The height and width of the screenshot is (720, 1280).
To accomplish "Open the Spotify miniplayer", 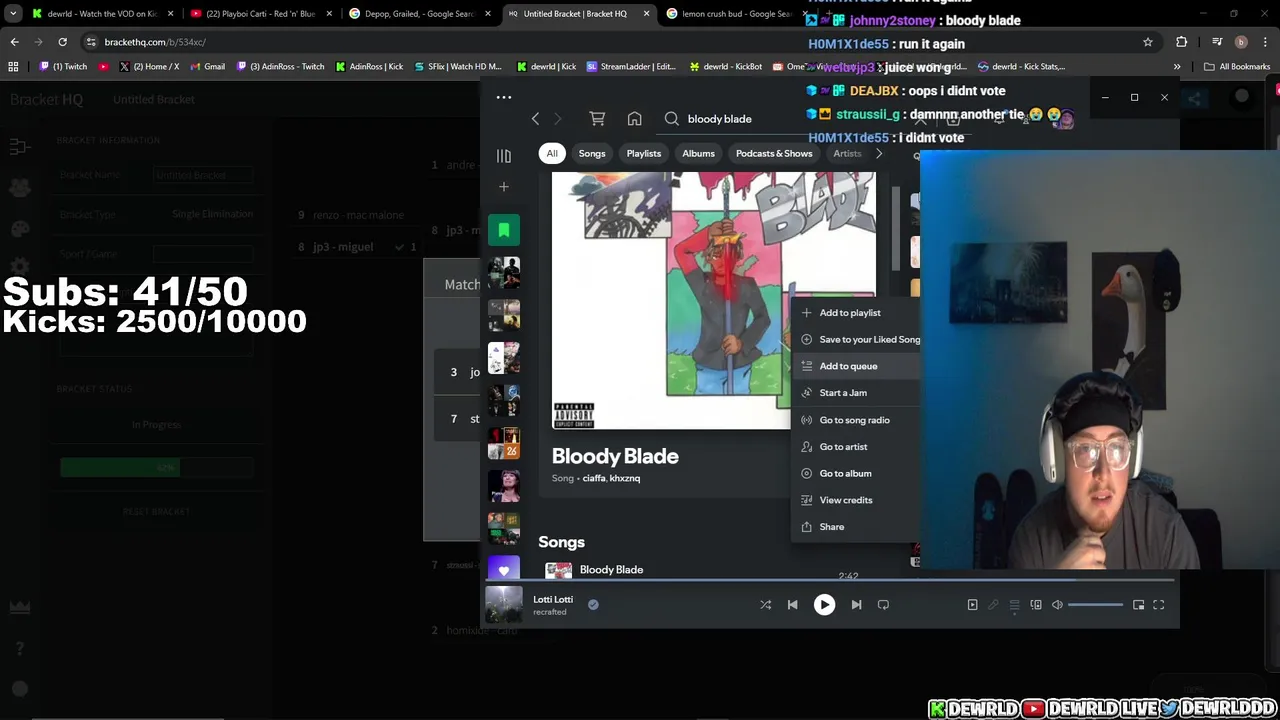I will [x=1138, y=604].
